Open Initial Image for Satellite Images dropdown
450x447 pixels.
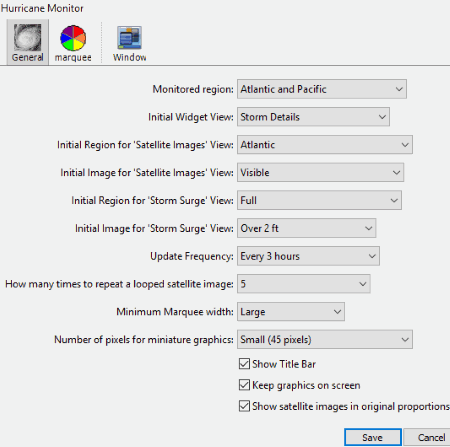pos(320,172)
